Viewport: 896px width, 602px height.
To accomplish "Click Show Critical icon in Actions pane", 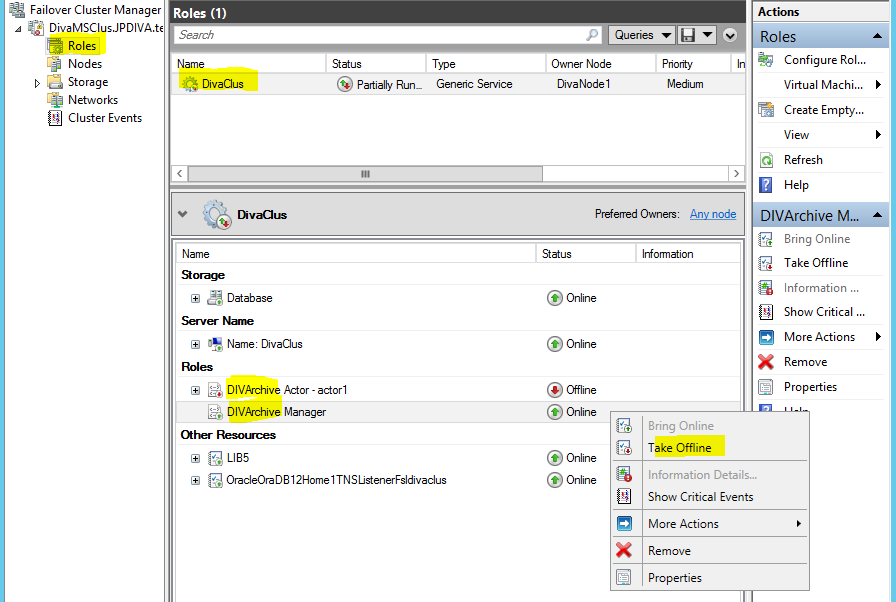I will tap(766, 312).
